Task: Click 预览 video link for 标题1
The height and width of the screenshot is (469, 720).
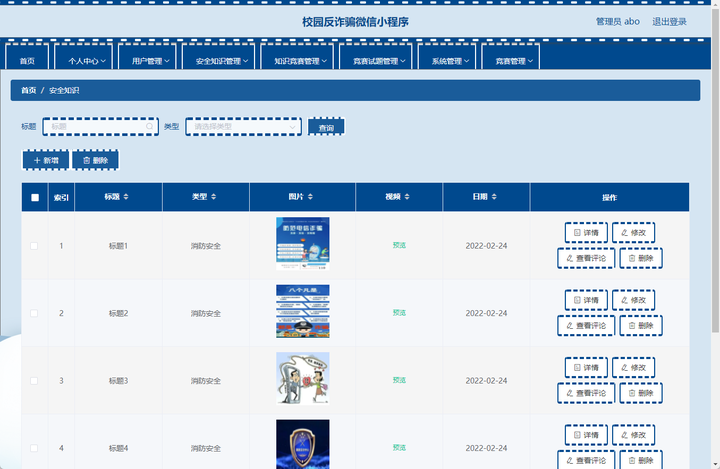Action: point(399,245)
